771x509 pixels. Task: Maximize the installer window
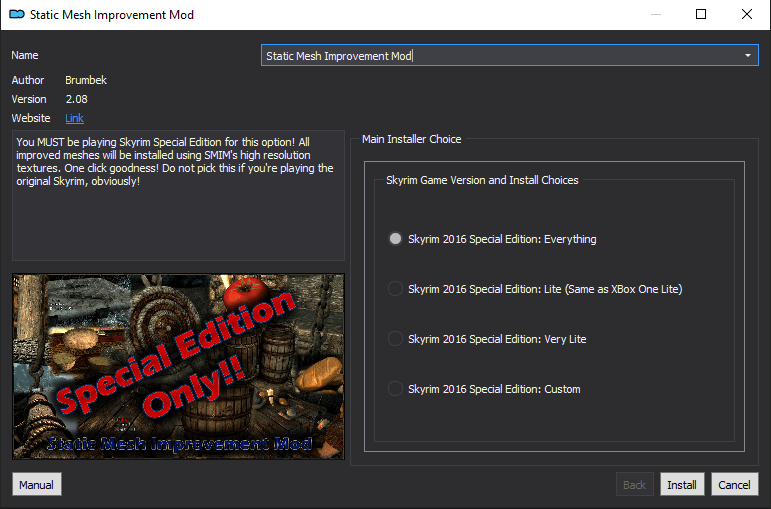(x=701, y=14)
